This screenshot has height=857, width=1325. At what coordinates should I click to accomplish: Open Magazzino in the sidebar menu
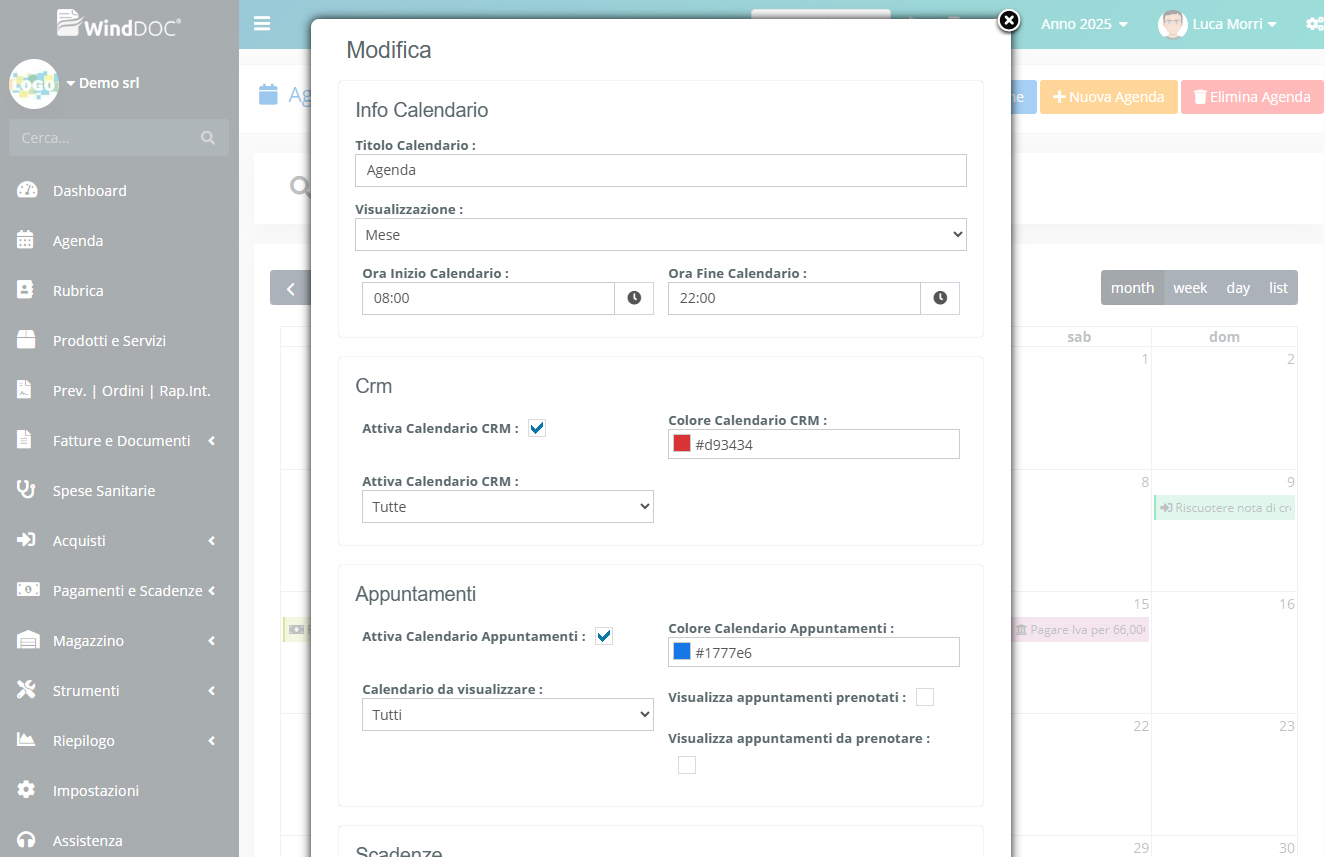(x=88, y=640)
